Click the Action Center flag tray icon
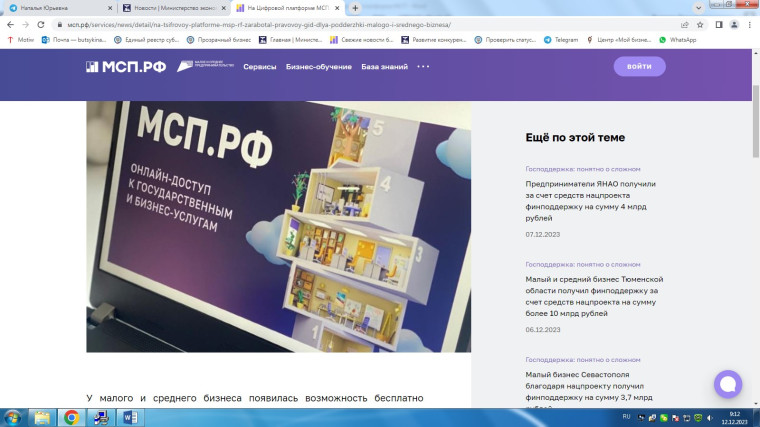The height and width of the screenshot is (427, 760). pos(675,418)
